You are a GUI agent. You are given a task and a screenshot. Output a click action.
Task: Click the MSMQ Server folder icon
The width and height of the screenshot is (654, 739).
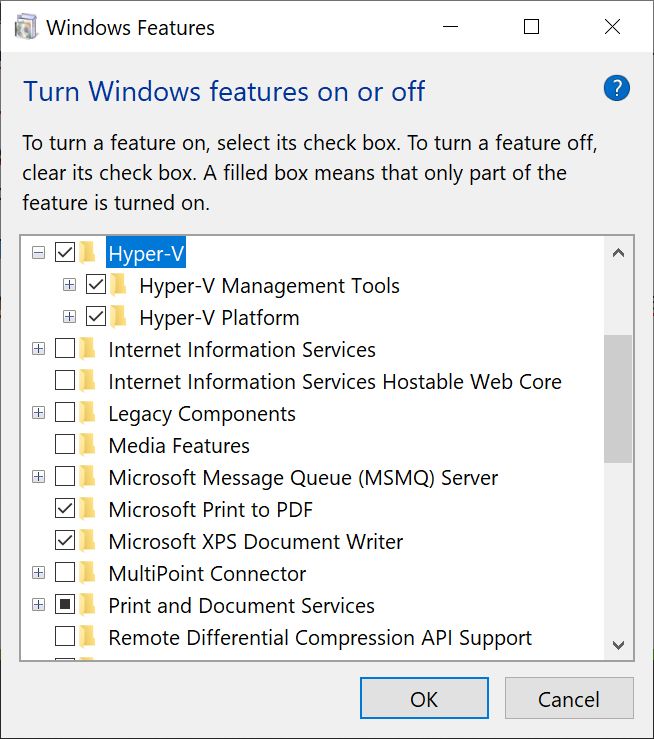[x=87, y=477]
